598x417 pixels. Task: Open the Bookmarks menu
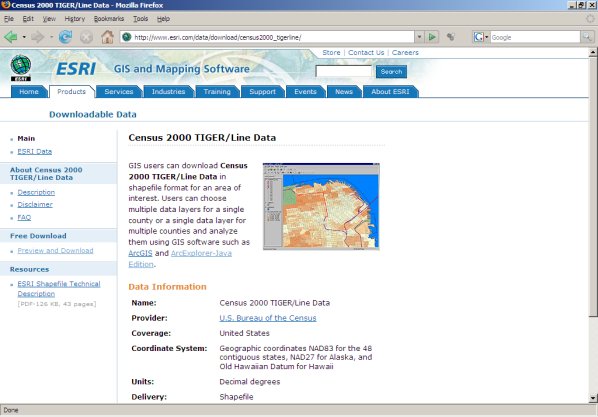pos(109,19)
